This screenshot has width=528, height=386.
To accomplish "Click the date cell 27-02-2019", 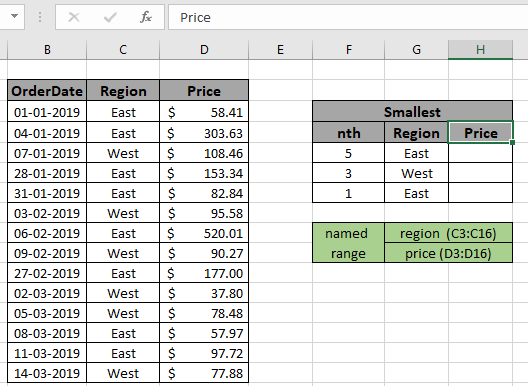I will (x=47, y=273).
